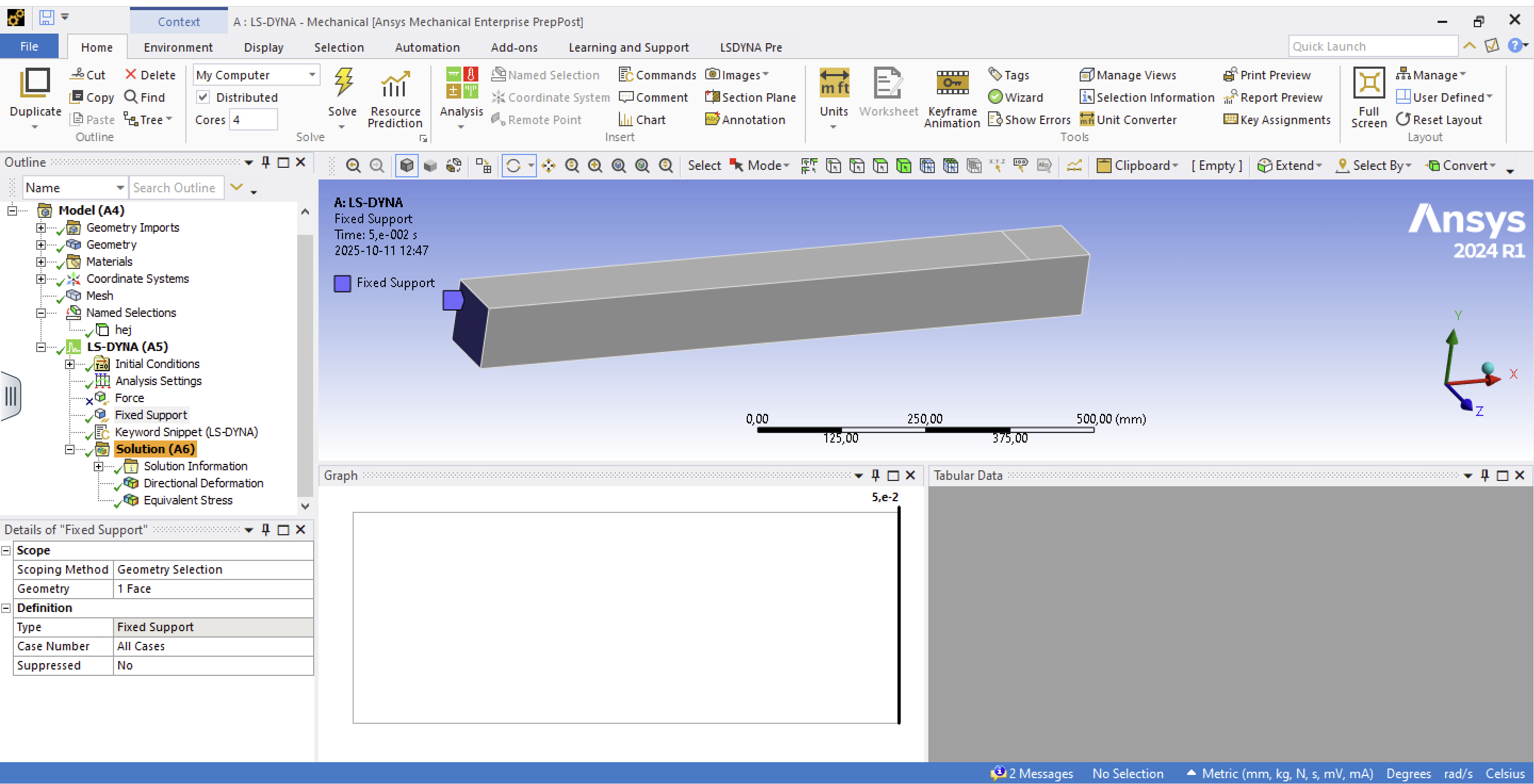Open the My Computer solve dropdown

coord(312,75)
